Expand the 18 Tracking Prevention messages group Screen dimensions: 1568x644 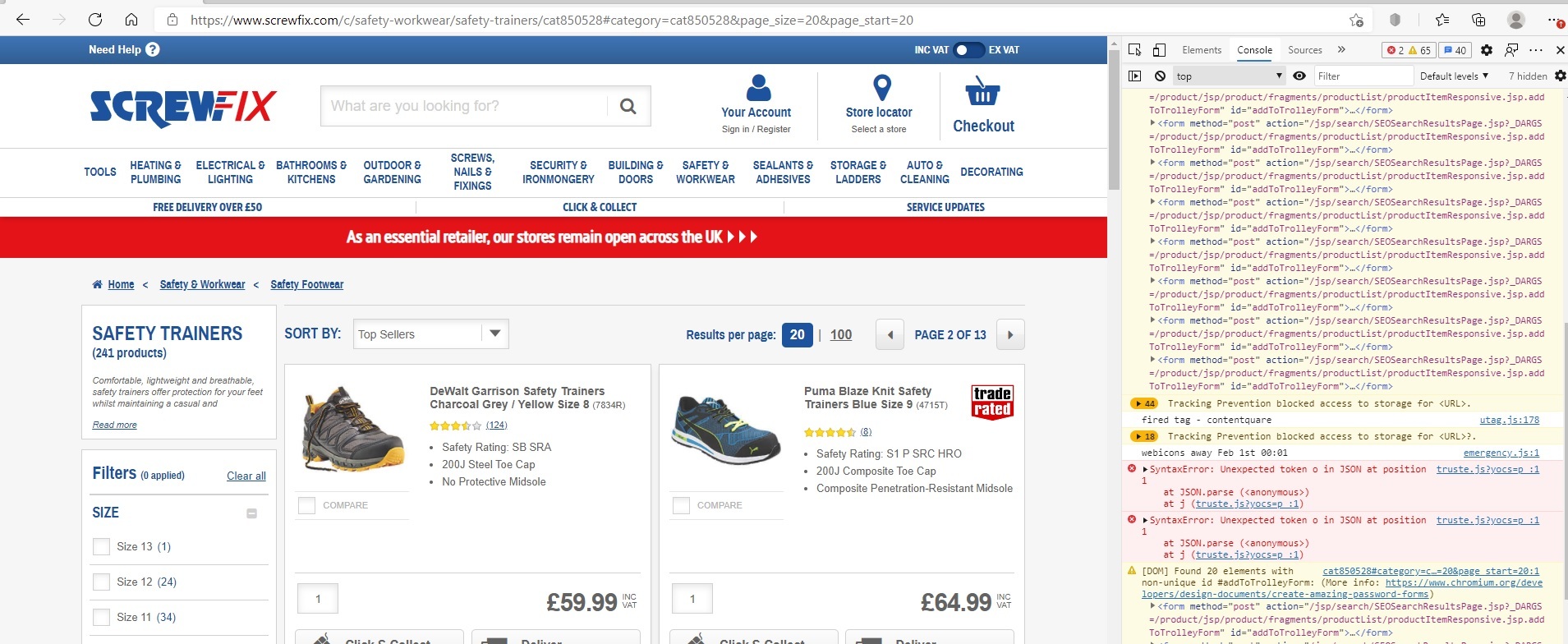click(x=1144, y=436)
